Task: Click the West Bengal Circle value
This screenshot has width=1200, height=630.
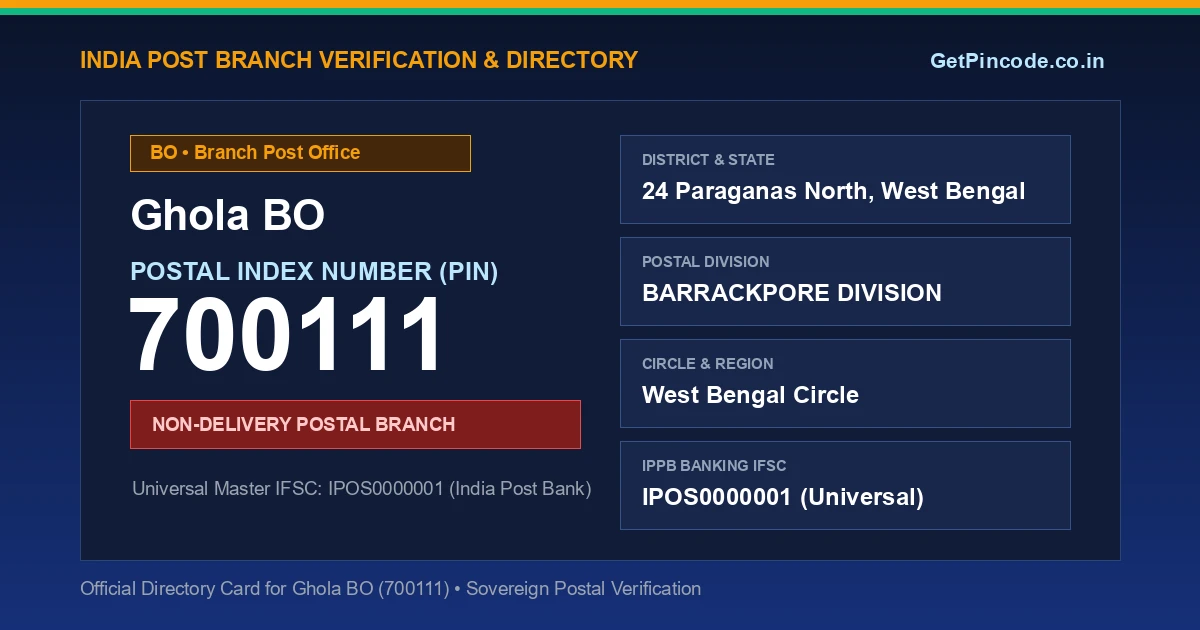Action: pos(750,395)
